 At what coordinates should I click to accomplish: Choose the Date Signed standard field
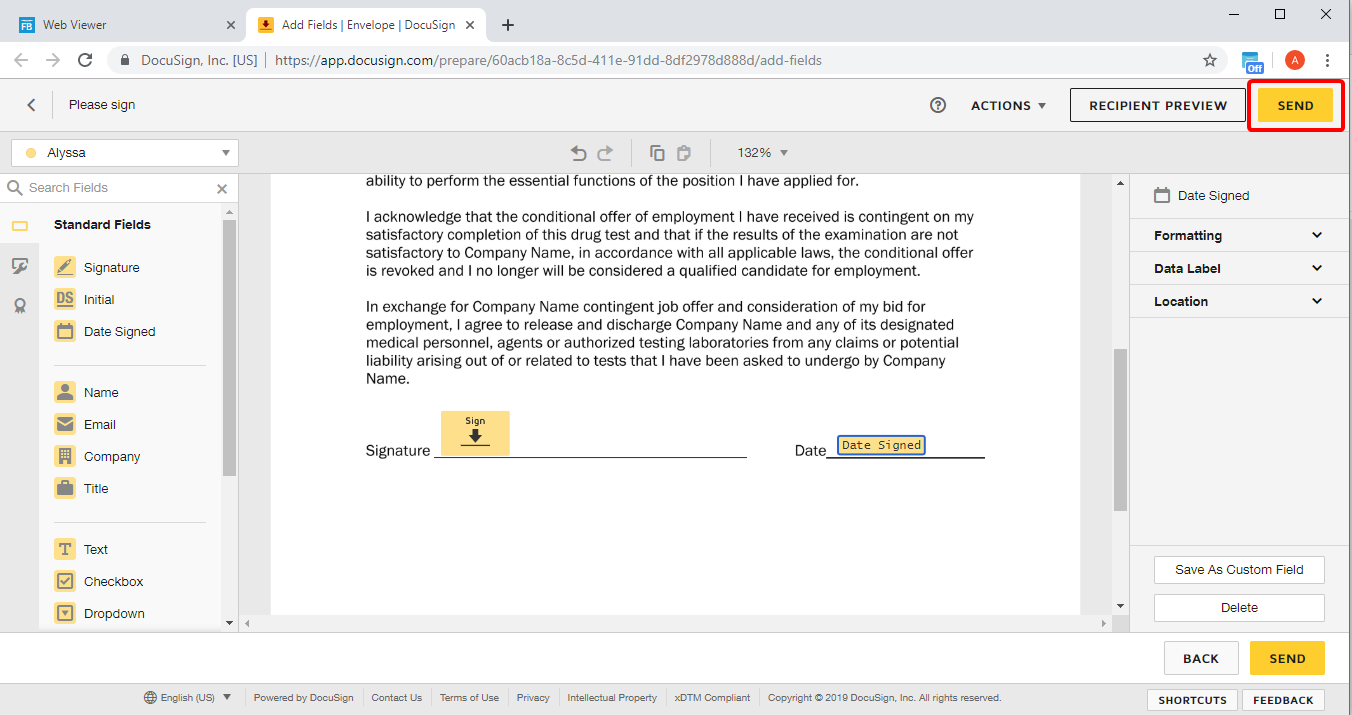(x=119, y=331)
